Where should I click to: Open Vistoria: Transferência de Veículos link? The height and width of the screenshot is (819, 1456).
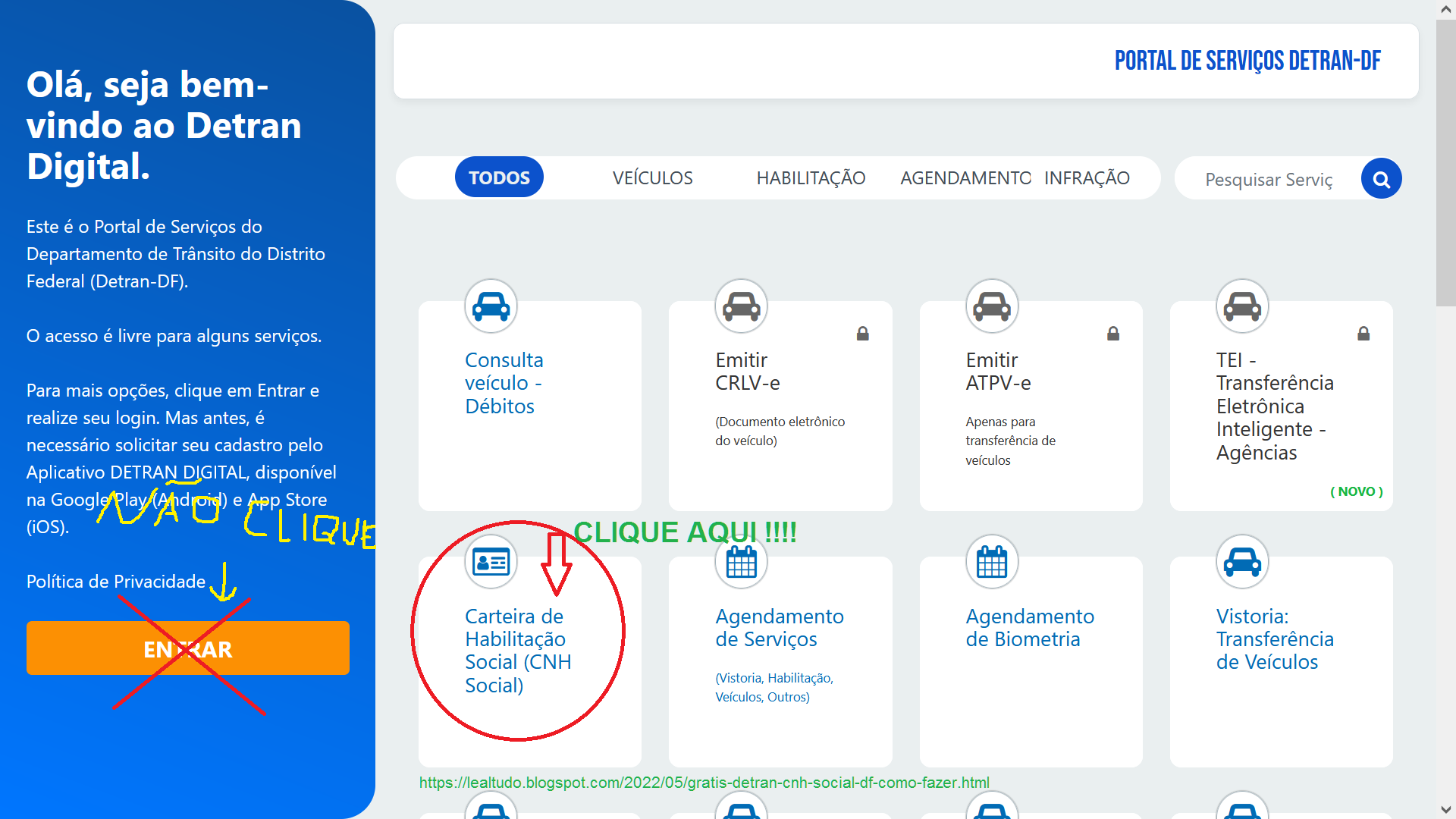tap(1275, 639)
